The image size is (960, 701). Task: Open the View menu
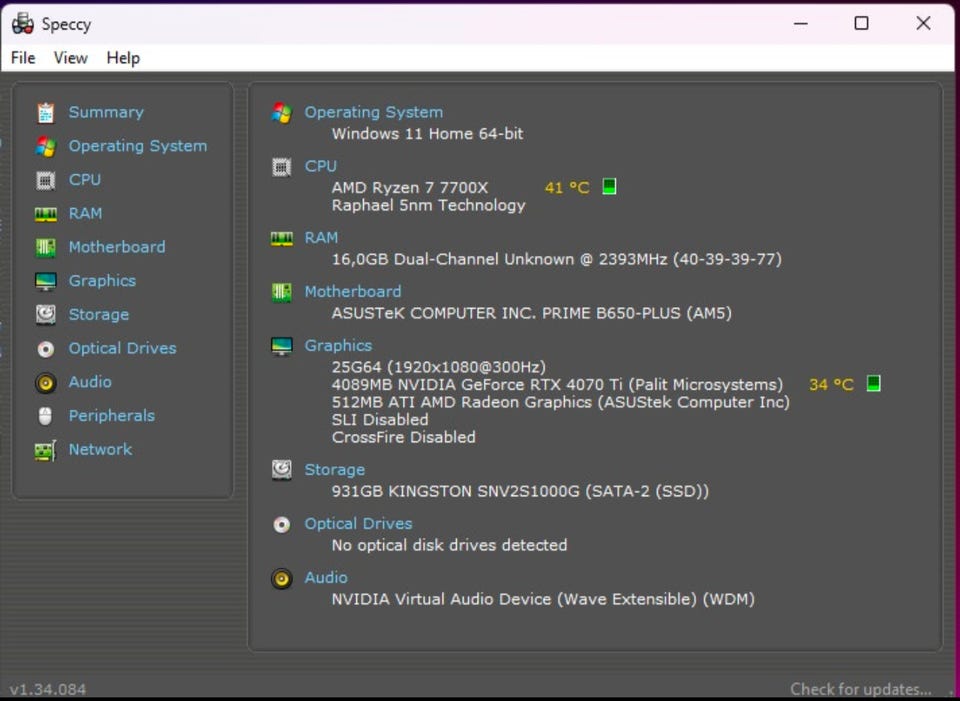coord(70,58)
